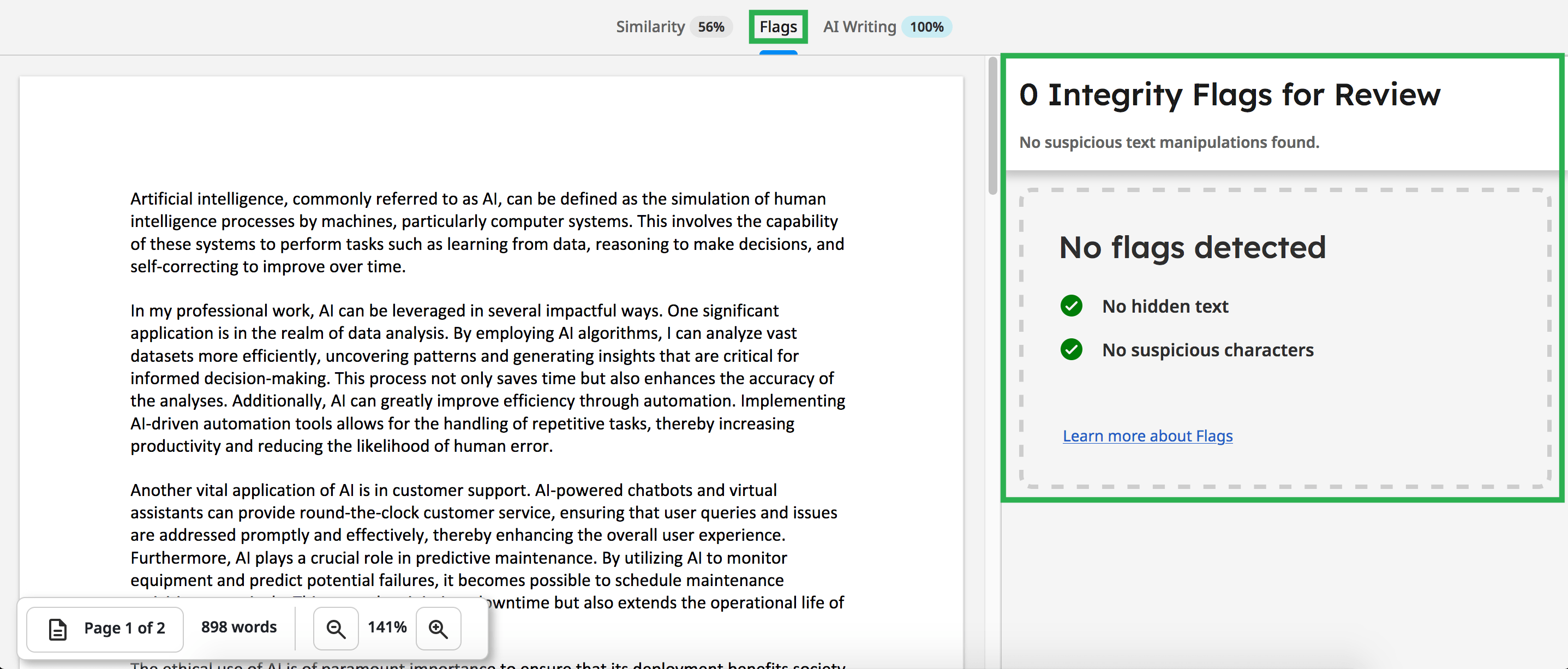
Task: Click the Page 1 of 2 button
Action: pyautogui.click(x=105, y=628)
